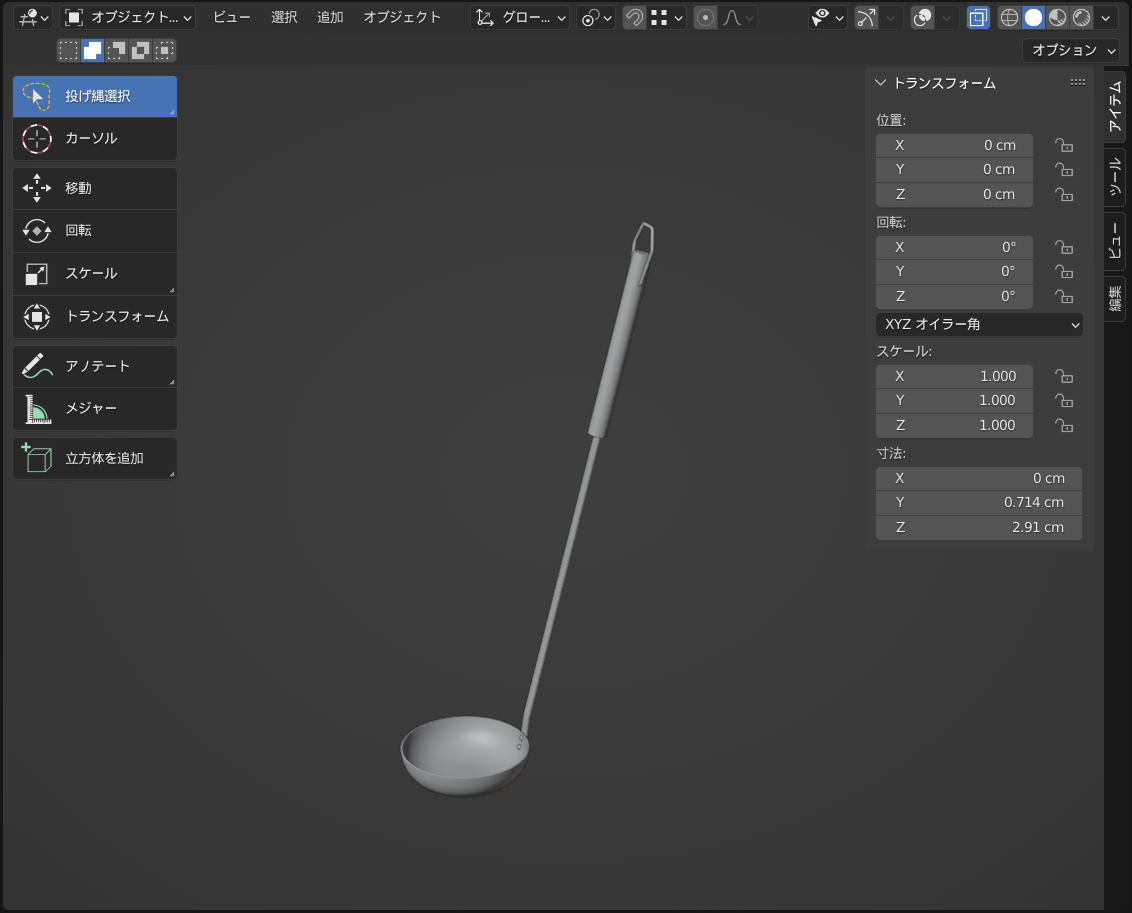Toggle X-ray display in header
Image resolution: width=1132 pixels, height=913 pixels.
coord(978,17)
